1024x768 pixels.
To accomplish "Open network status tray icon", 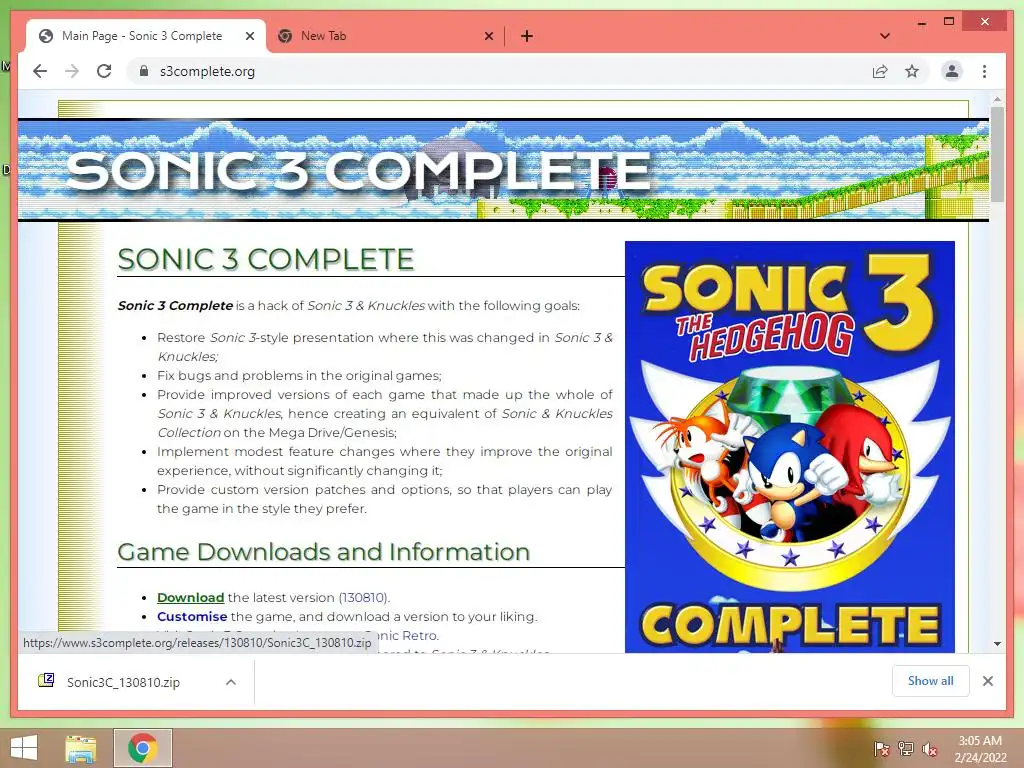I will pyautogui.click(x=906, y=749).
